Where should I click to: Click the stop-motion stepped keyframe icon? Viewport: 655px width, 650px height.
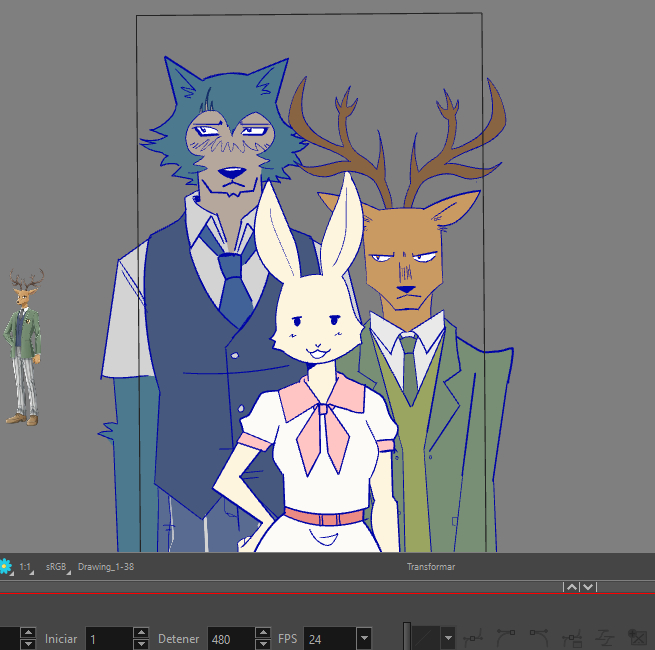[x=604, y=637]
